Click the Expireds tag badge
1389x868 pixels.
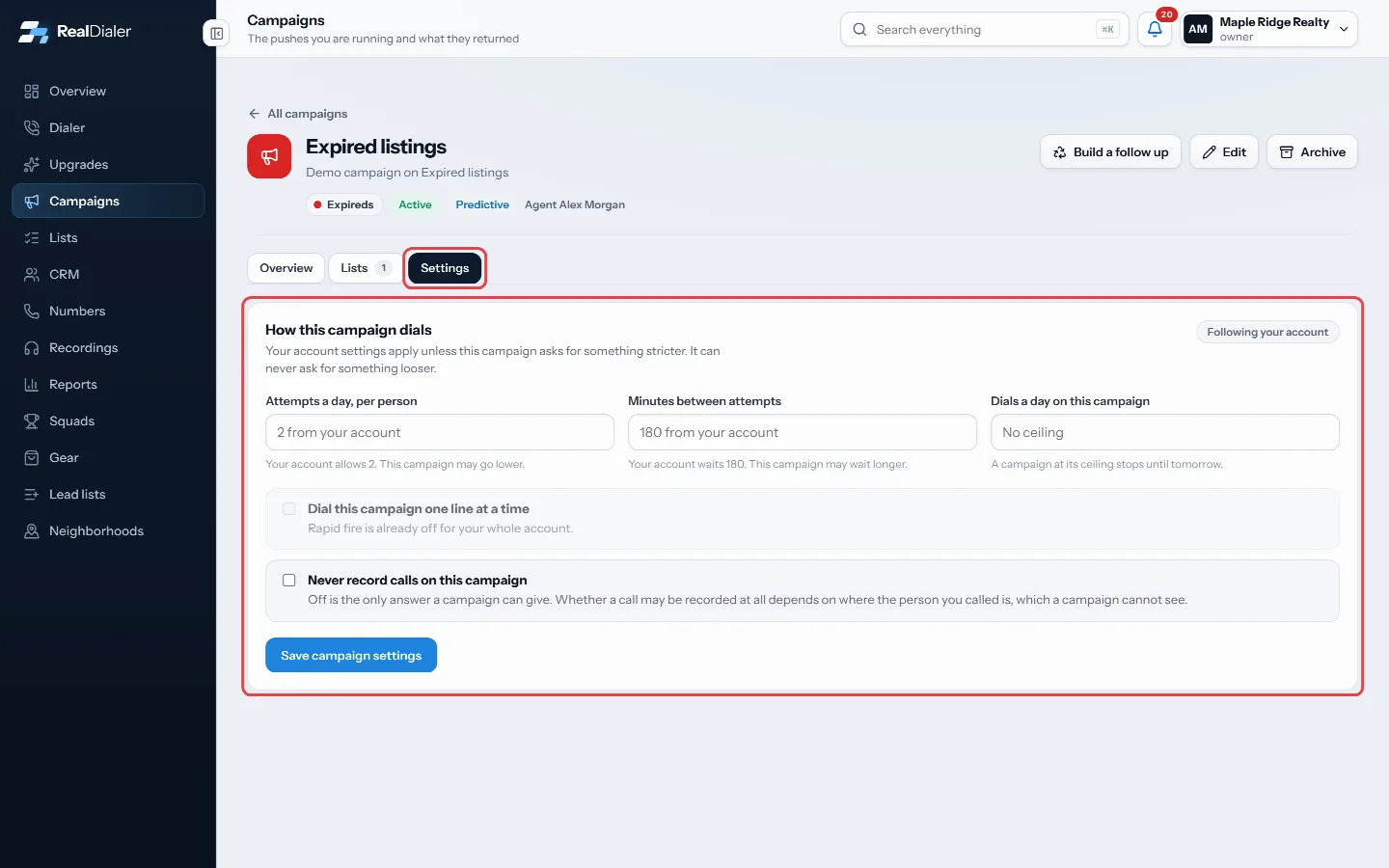[344, 204]
